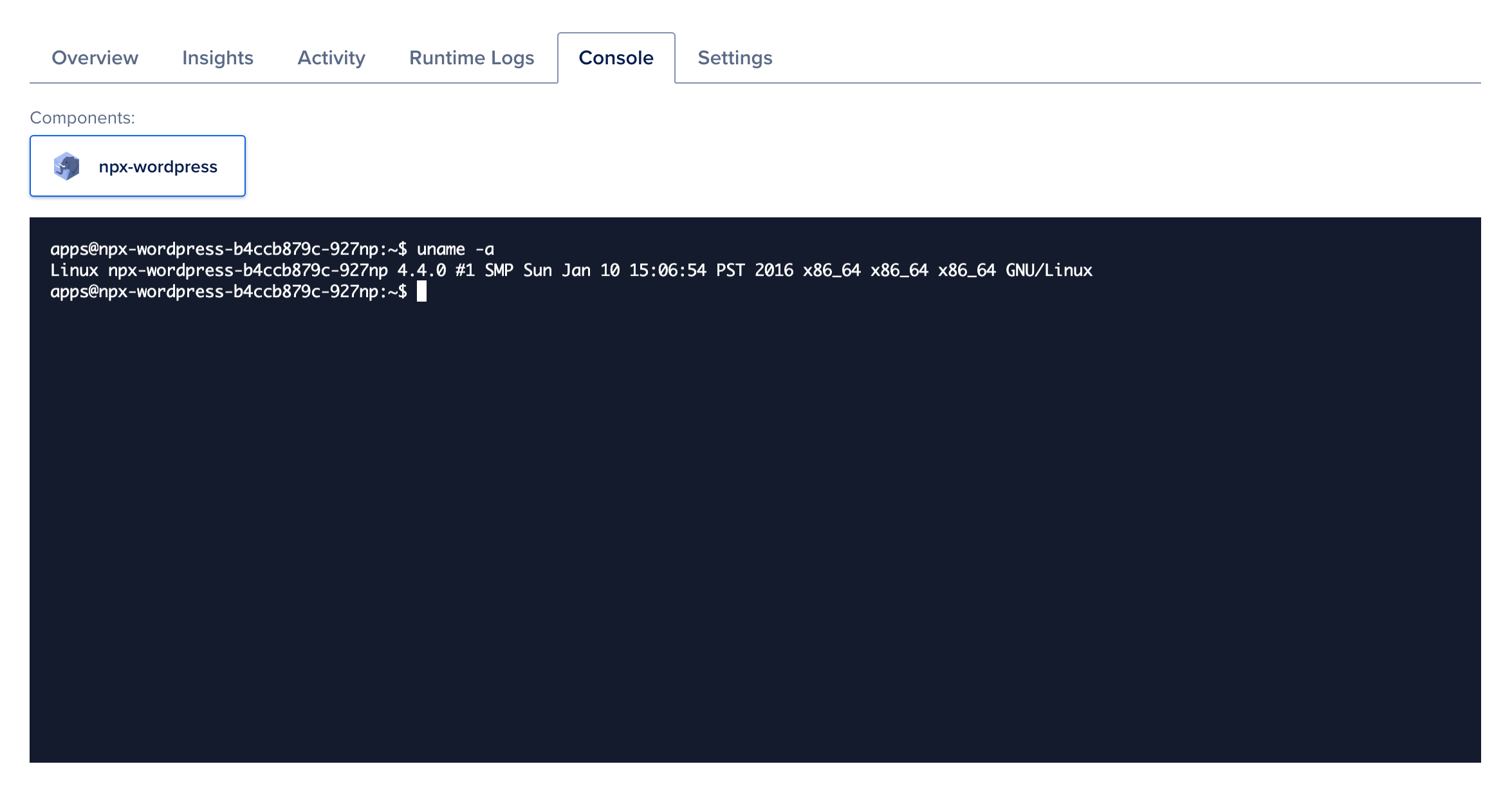Go to the Activity tab
The image size is (1512, 791).
tap(331, 58)
